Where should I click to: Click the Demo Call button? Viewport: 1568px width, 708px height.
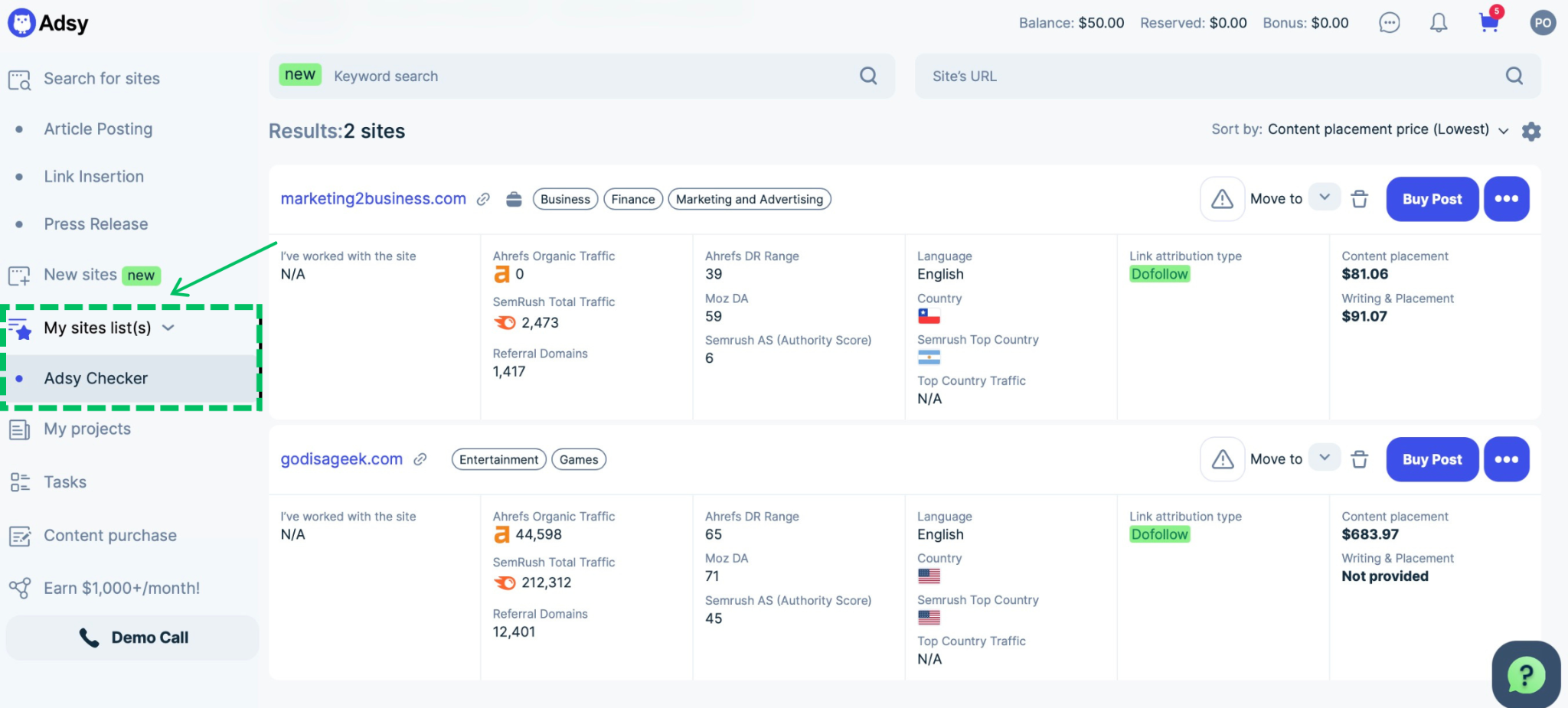point(132,638)
